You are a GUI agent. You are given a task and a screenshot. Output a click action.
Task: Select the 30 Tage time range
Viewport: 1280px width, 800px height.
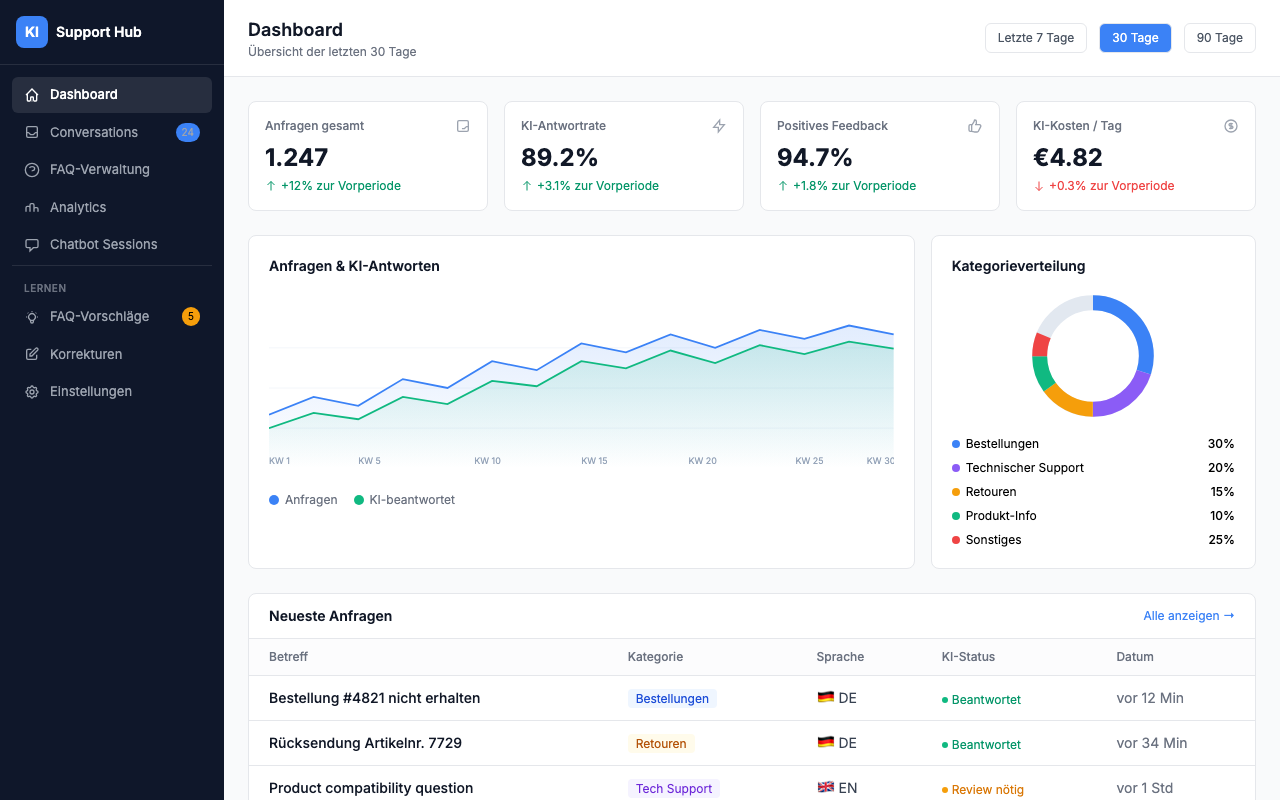point(1135,38)
